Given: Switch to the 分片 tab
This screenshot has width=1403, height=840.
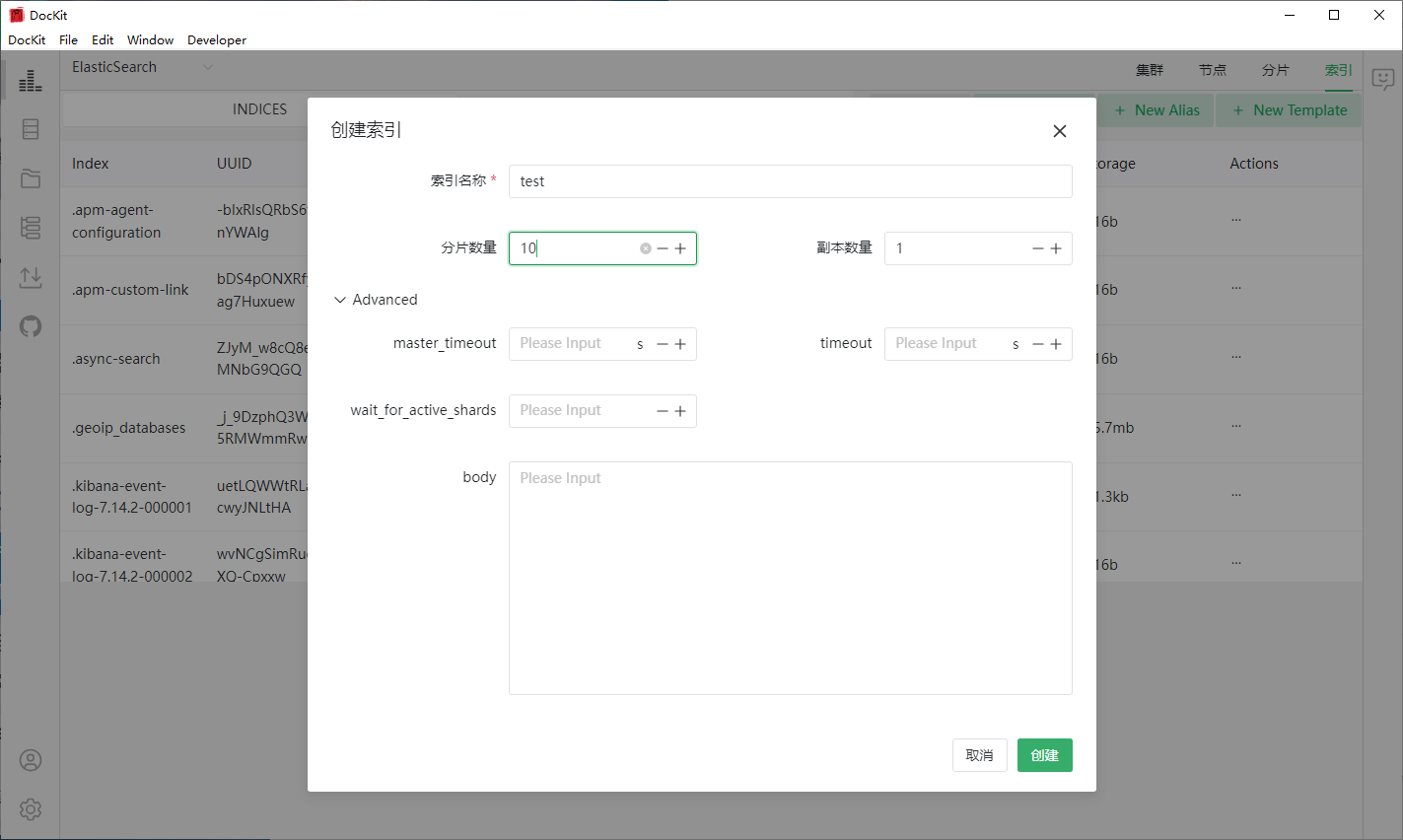Looking at the screenshot, I should pyautogui.click(x=1276, y=70).
